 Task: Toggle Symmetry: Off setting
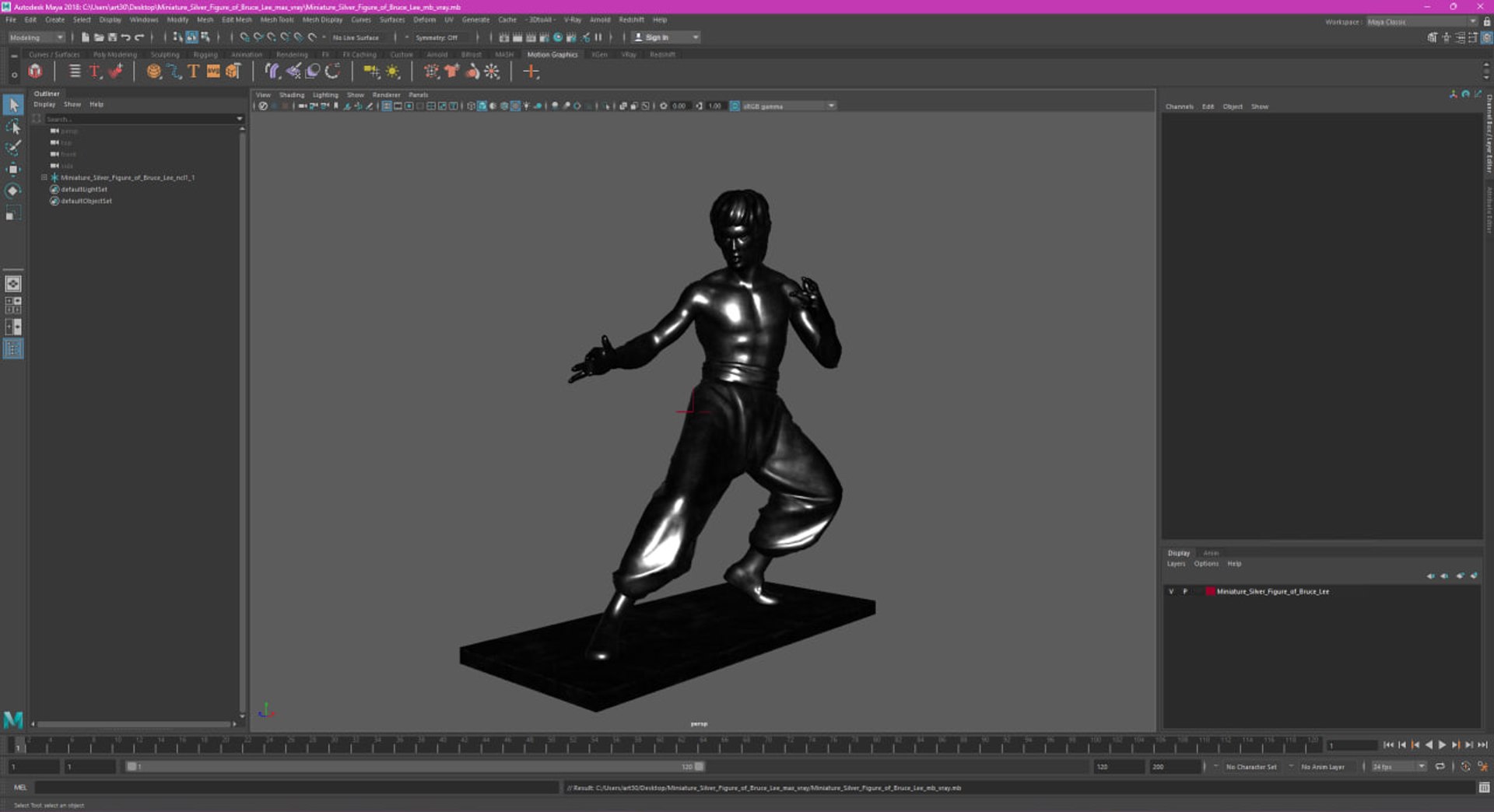pos(437,37)
